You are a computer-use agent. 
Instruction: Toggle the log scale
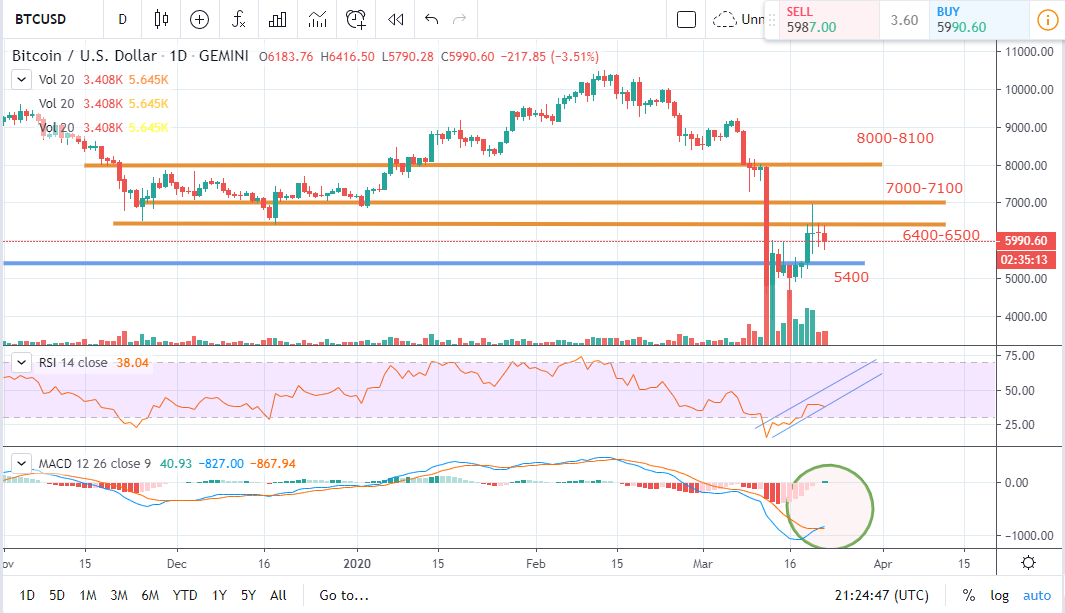coord(999,595)
